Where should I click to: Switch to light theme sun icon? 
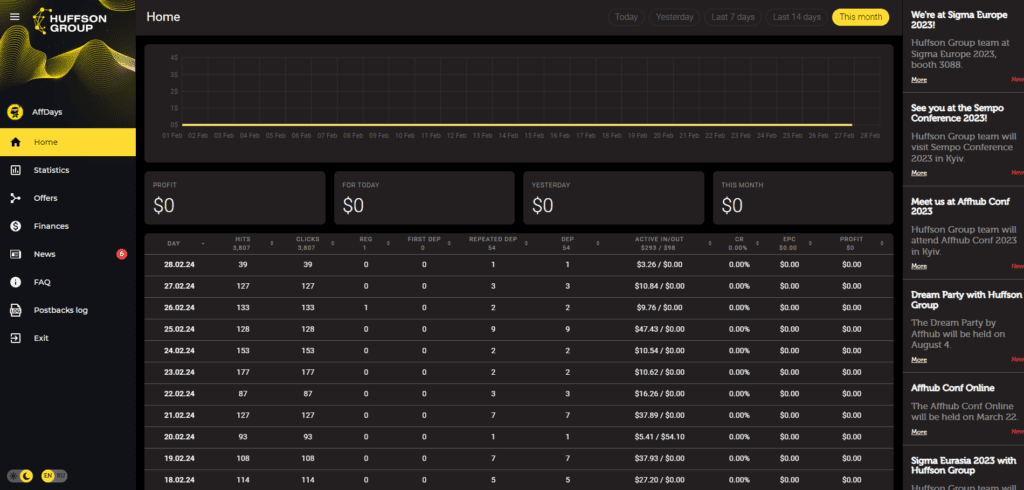pyautogui.click(x=12, y=476)
